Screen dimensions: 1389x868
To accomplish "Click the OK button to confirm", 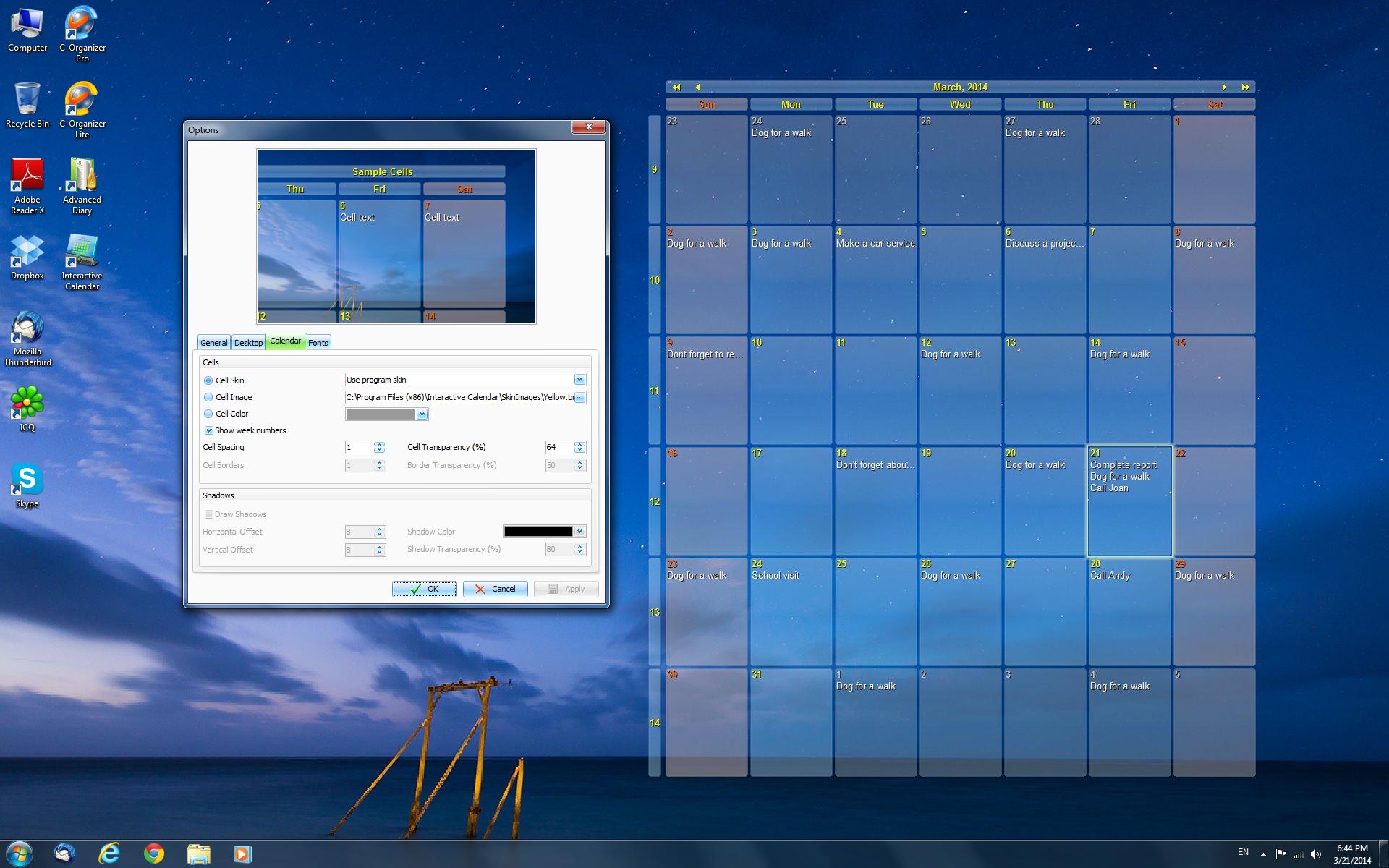I will [425, 589].
